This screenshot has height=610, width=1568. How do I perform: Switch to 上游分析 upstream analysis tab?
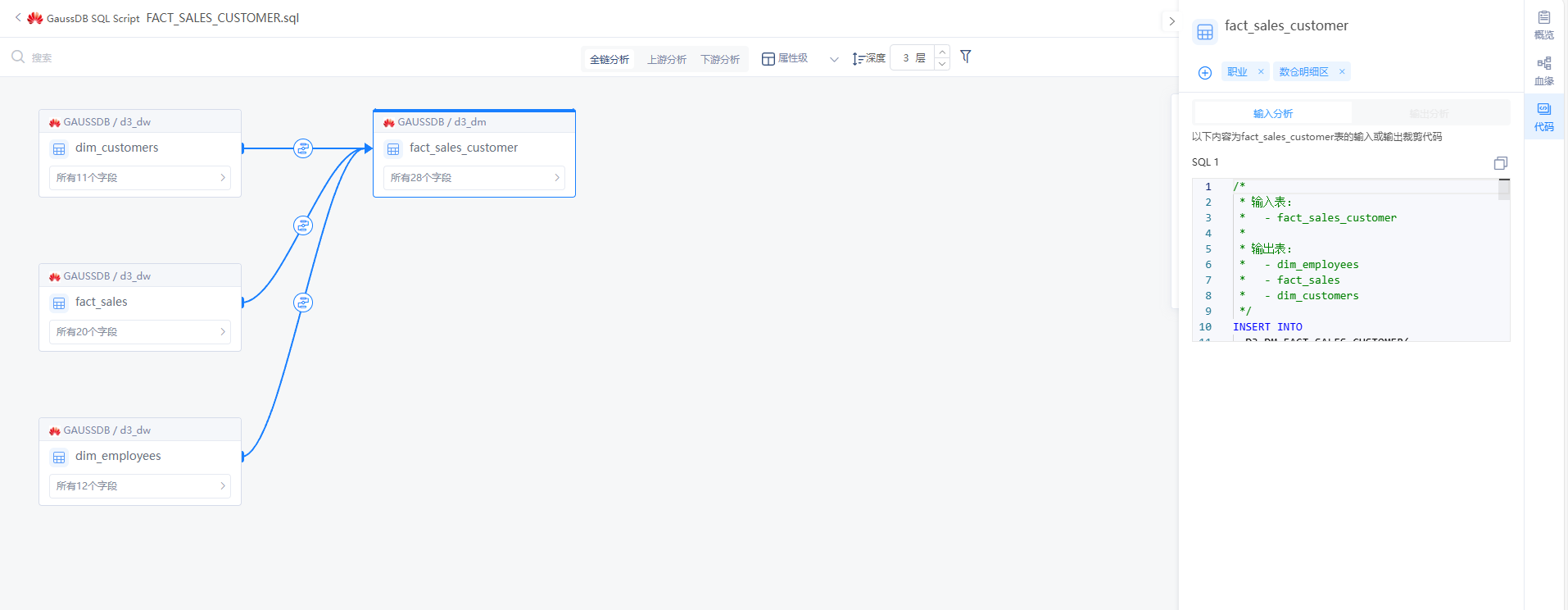(x=667, y=59)
